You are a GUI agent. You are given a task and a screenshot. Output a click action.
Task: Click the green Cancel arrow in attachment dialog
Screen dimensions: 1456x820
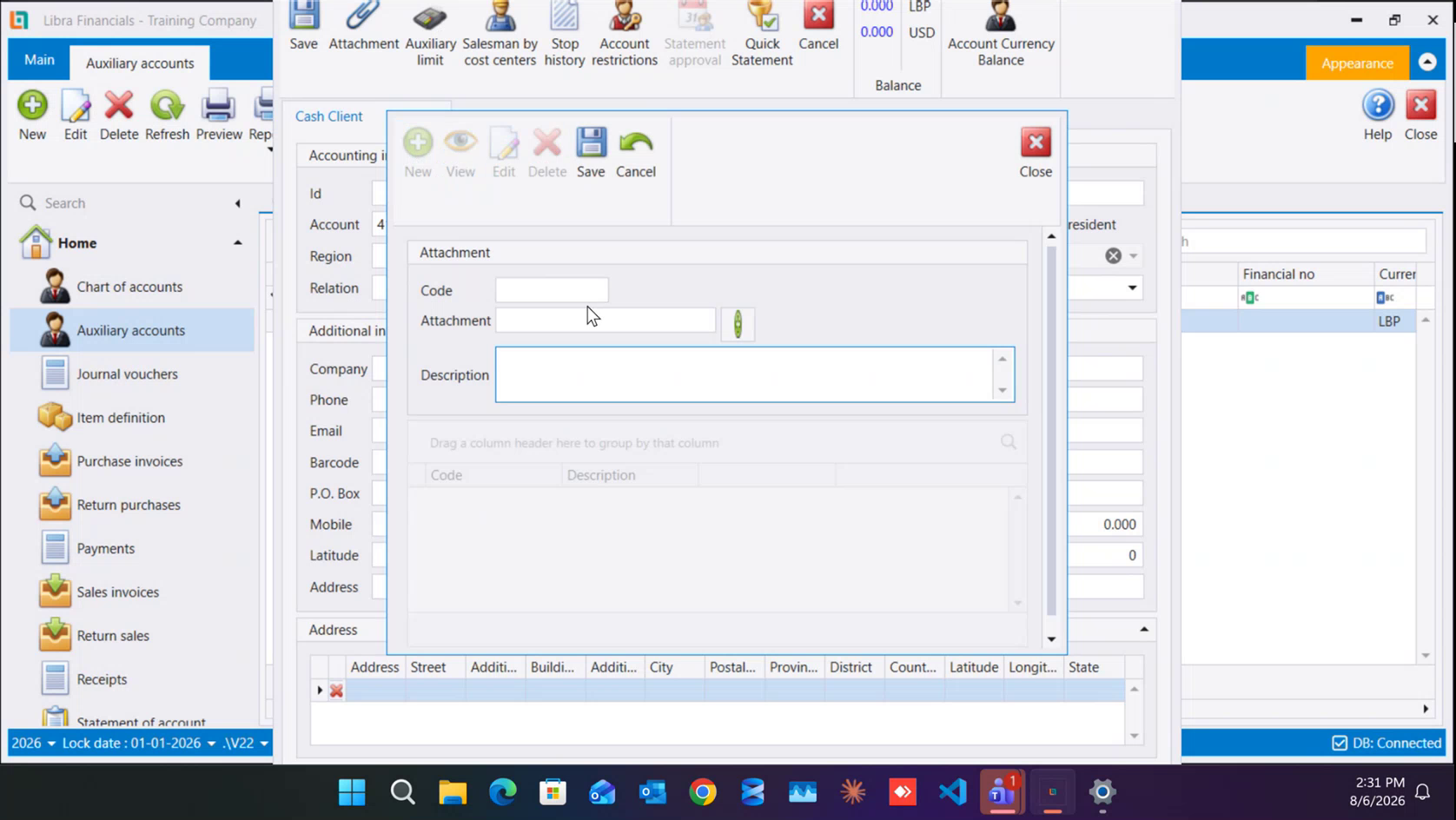(x=635, y=153)
